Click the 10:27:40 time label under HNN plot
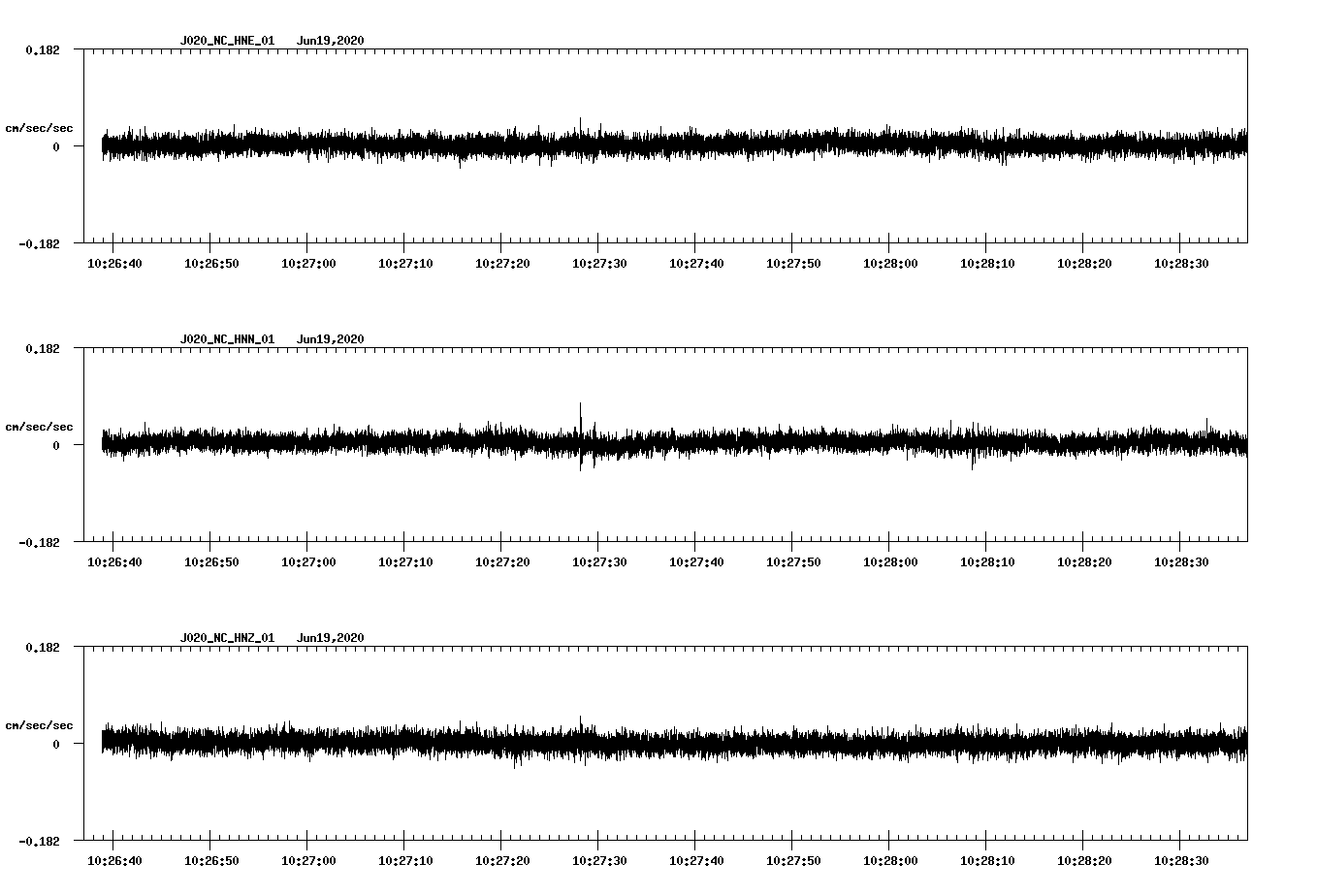This screenshot has height=896, width=1317. (696, 562)
